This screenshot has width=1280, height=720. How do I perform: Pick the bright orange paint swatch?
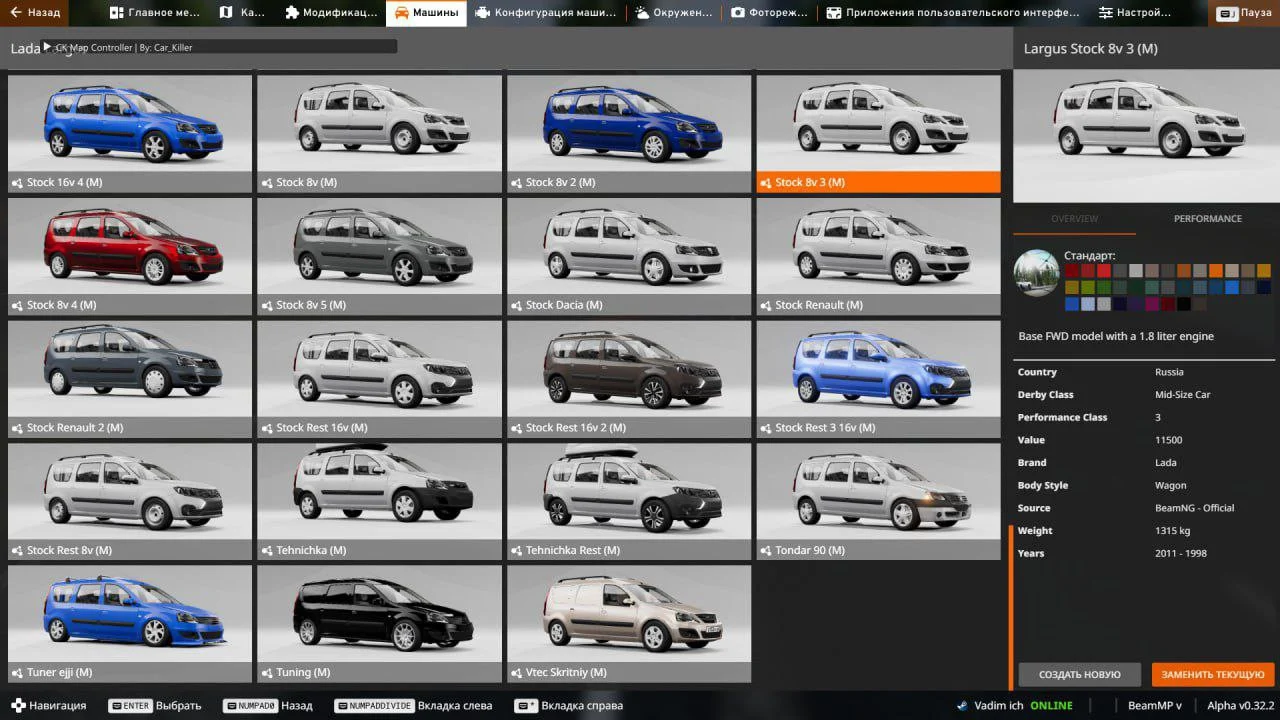1216,271
